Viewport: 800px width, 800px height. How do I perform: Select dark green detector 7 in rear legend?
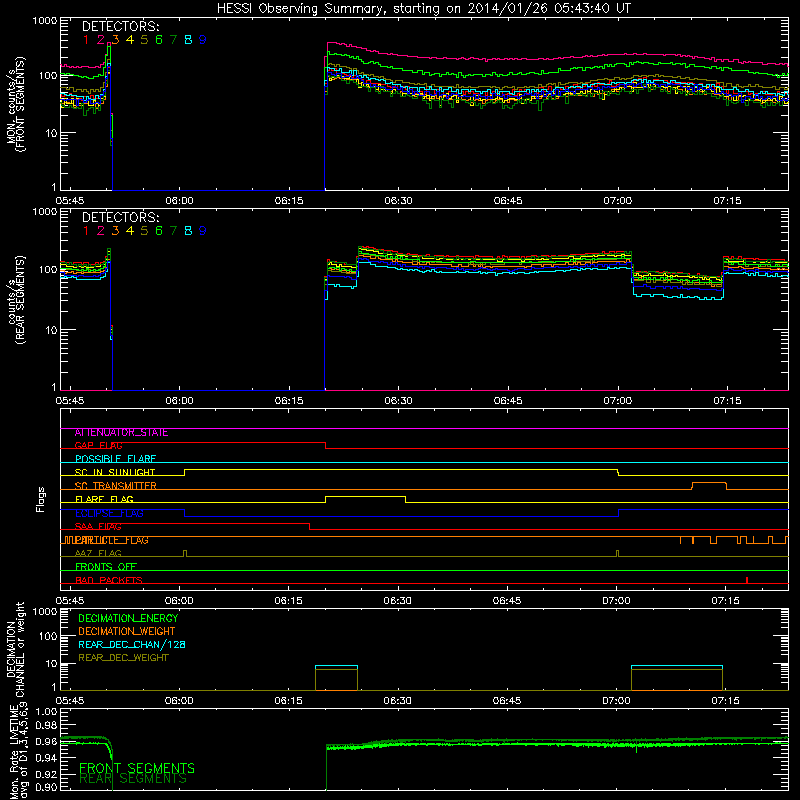point(173,231)
